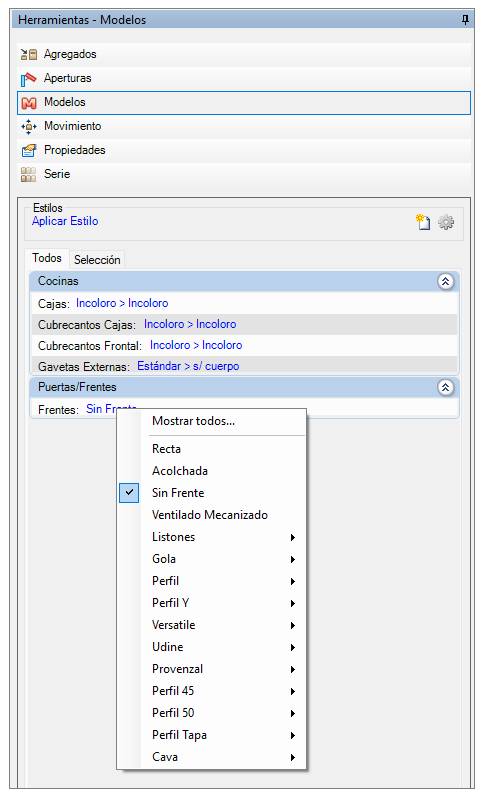Open the Movimiento tool row

pyautogui.click(x=244, y=126)
